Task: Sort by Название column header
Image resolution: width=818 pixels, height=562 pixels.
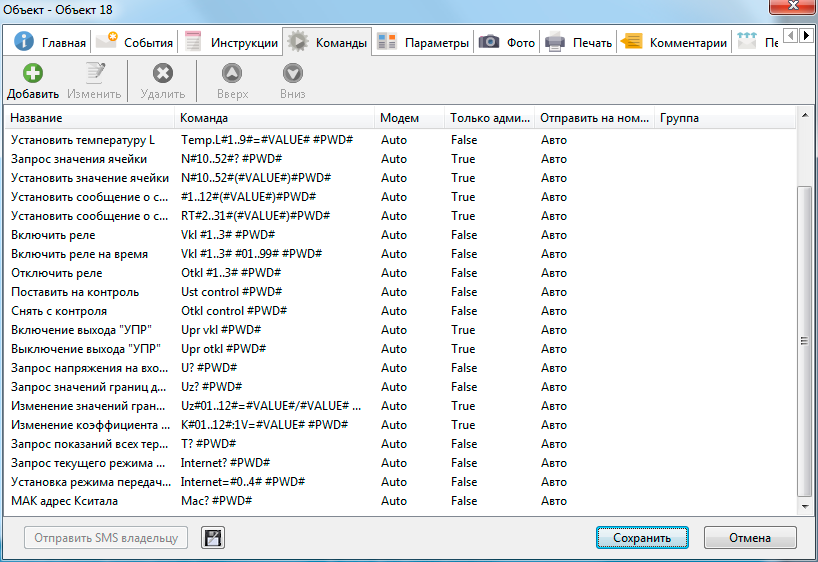Action: (x=90, y=118)
